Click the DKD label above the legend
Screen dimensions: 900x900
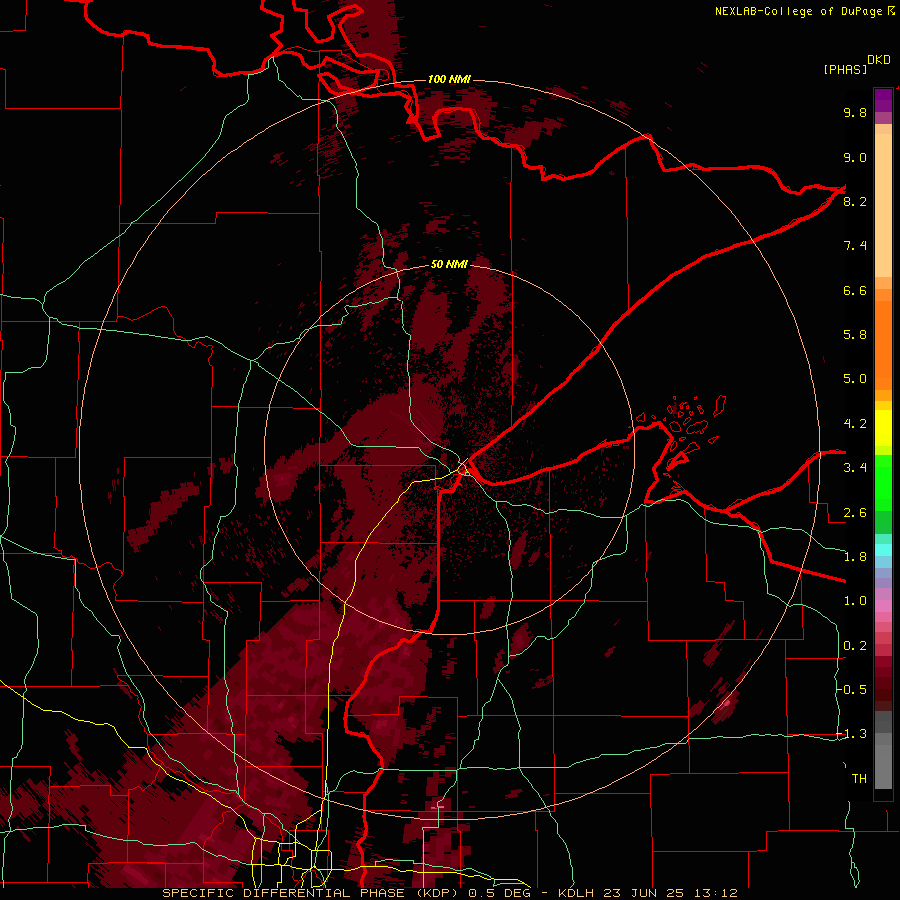pos(879,60)
